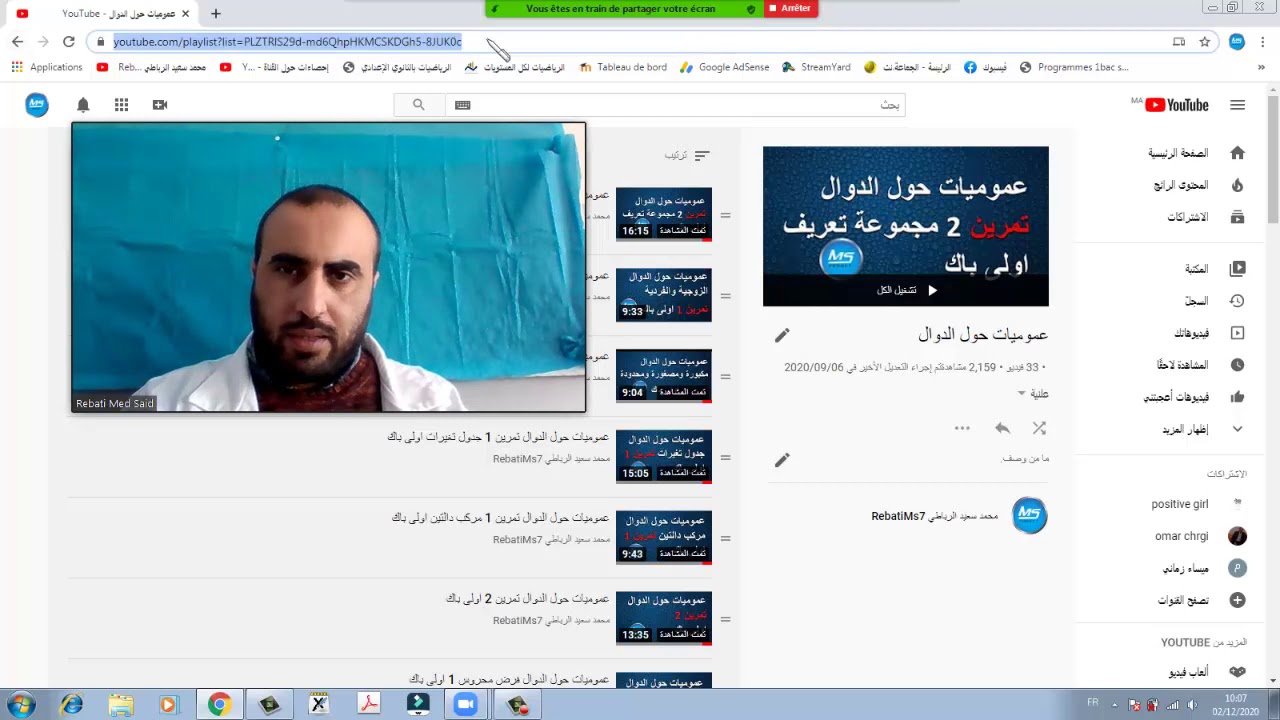Open video titled مركب دالتين اولى باك
Viewport: 1280px width, 720px height.
(500, 518)
